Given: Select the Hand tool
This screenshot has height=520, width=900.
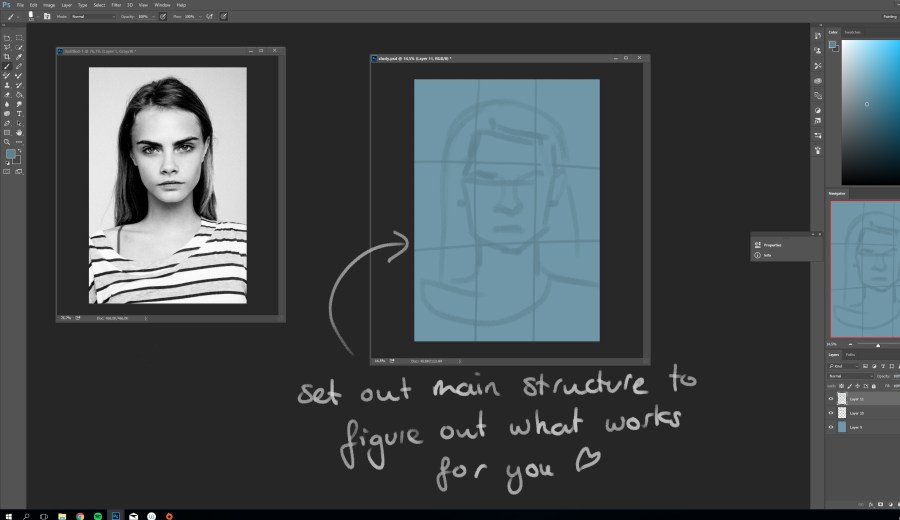Looking at the screenshot, I should click(19, 132).
